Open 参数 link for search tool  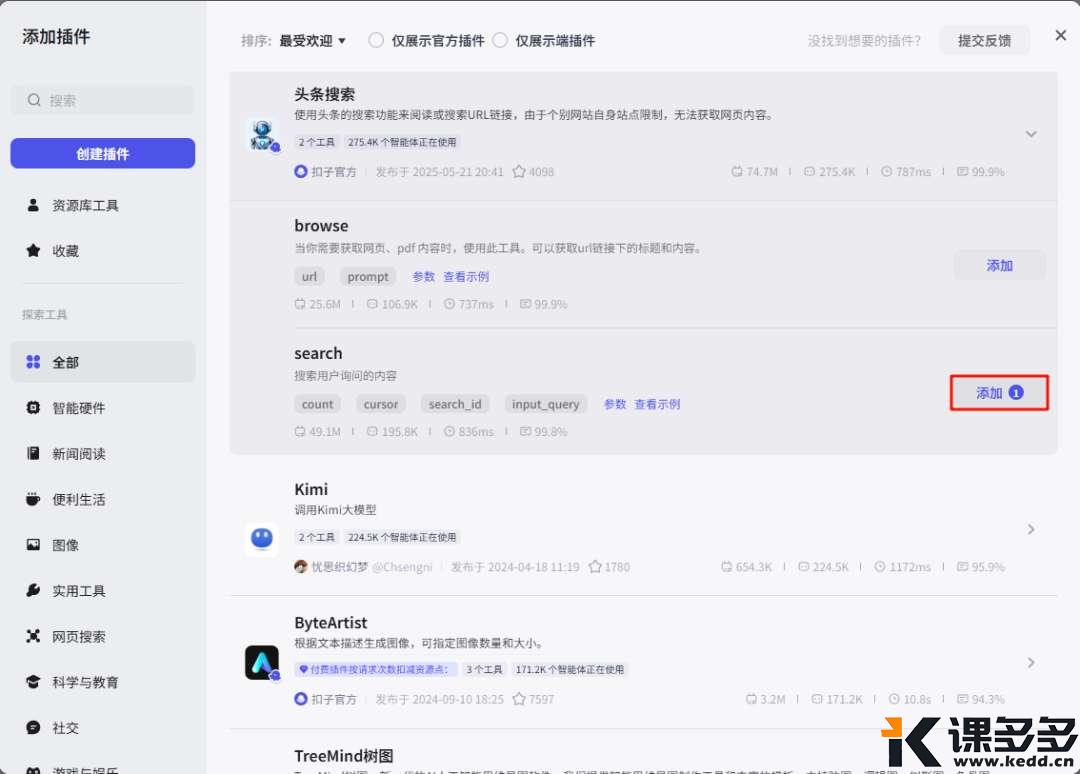click(x=615, y=404)
